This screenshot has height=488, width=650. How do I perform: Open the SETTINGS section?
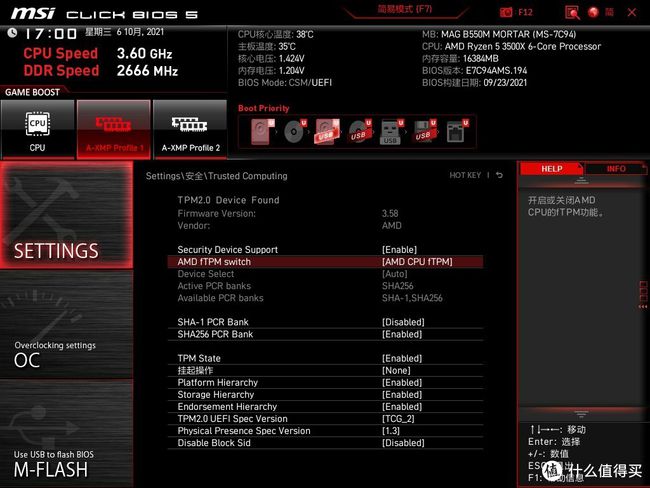point(66,215)
